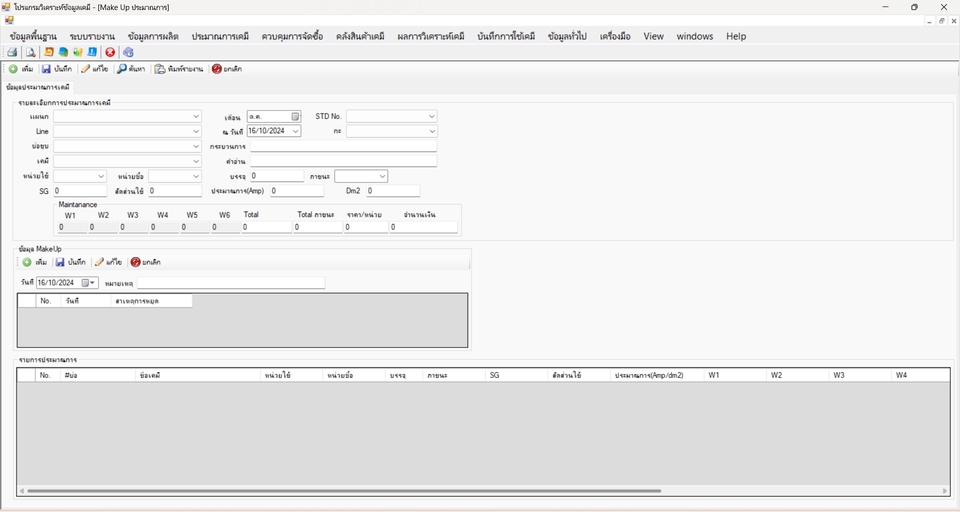Open the บันทึกการใช้เคมี menu
Screen dimensions: 960x512
[506, 36]
